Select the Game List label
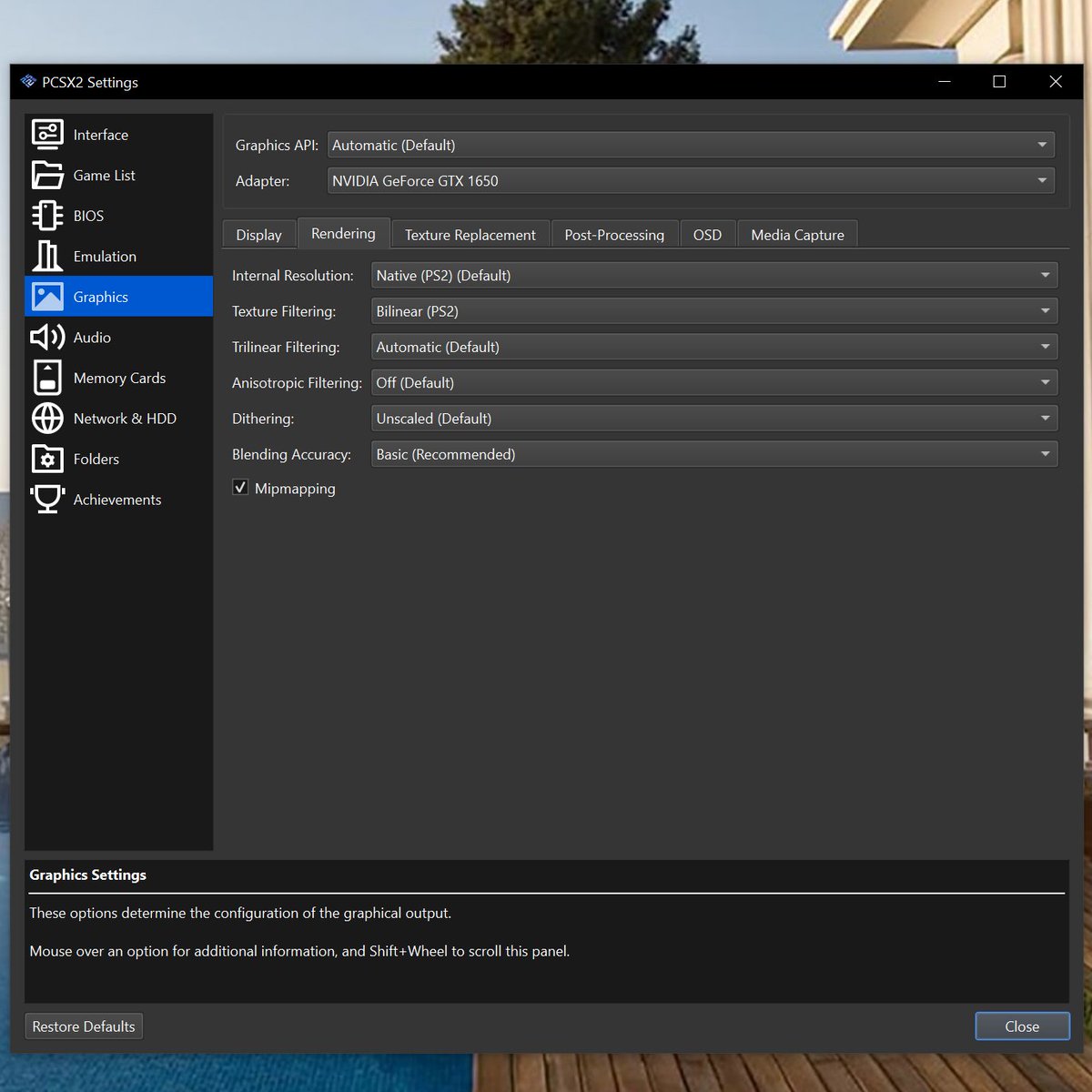The height and width of the screenshot is (1092, 1092). click(105, 175)
